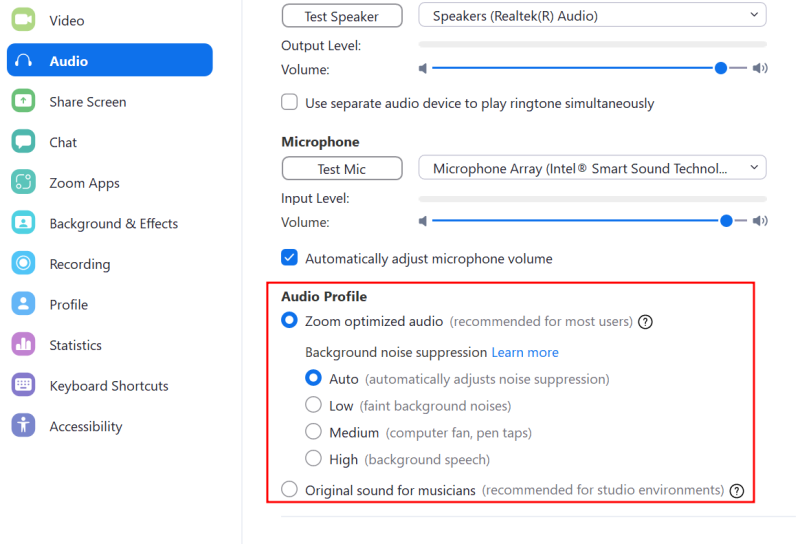
Task: Expand the Speakers (Realtek Audio) dropdown
Action: 592,15
